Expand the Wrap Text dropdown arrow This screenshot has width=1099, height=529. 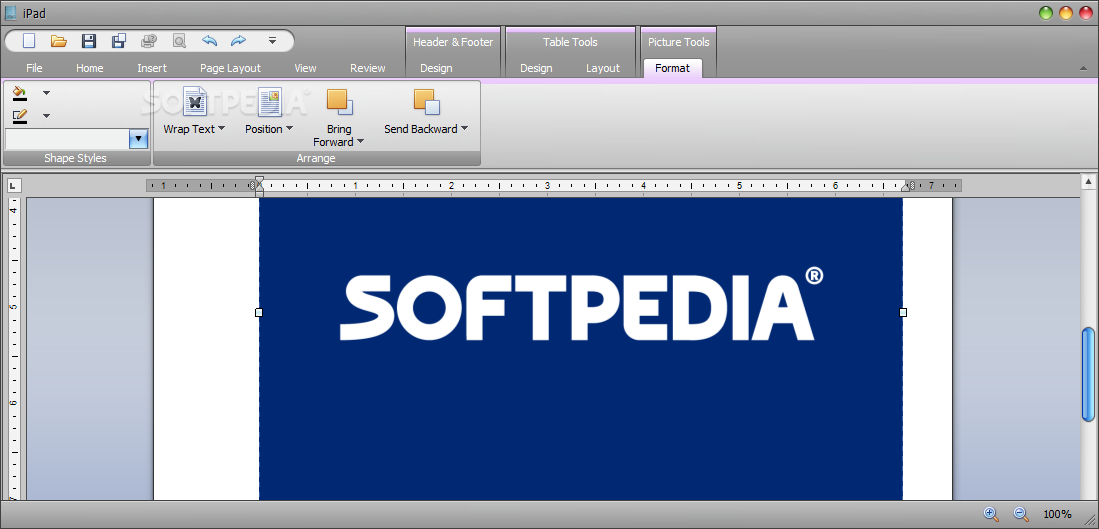tap(221, 128)
